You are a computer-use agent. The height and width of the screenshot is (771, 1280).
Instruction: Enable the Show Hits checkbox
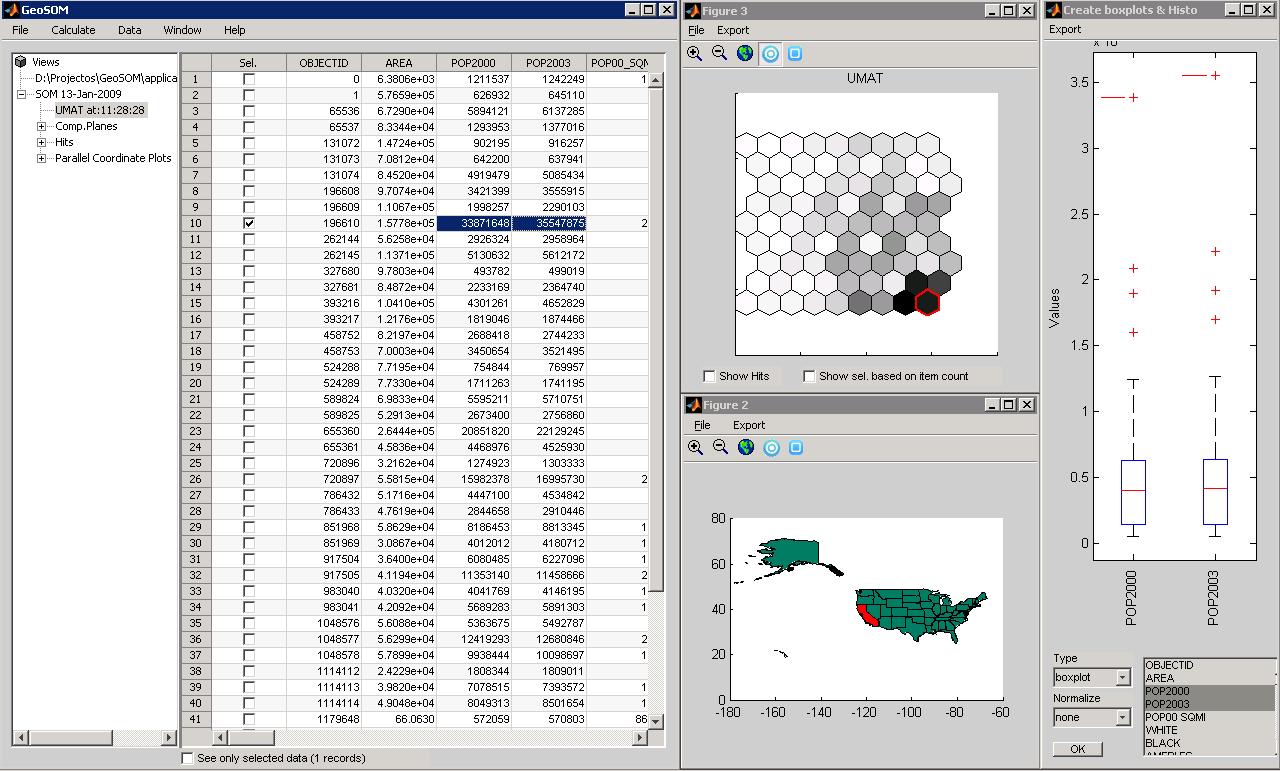(x=709, y=376)
